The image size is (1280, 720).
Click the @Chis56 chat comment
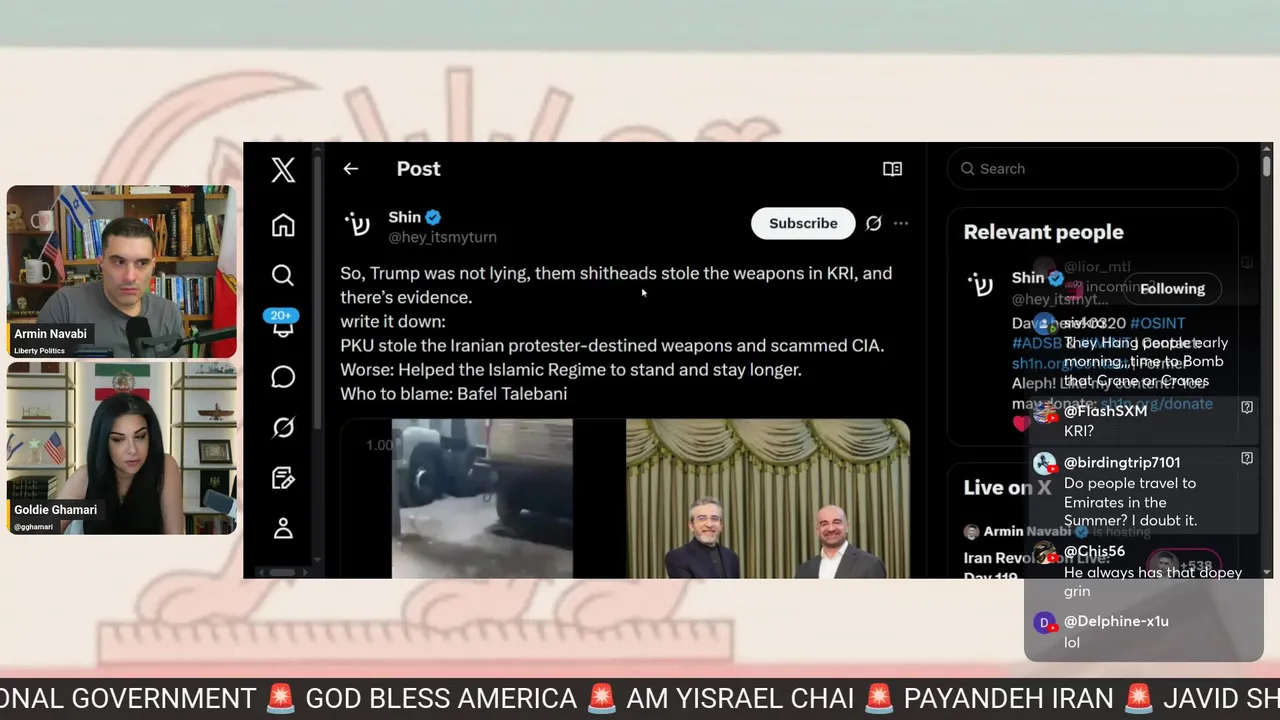click(x=1143, y=571)
